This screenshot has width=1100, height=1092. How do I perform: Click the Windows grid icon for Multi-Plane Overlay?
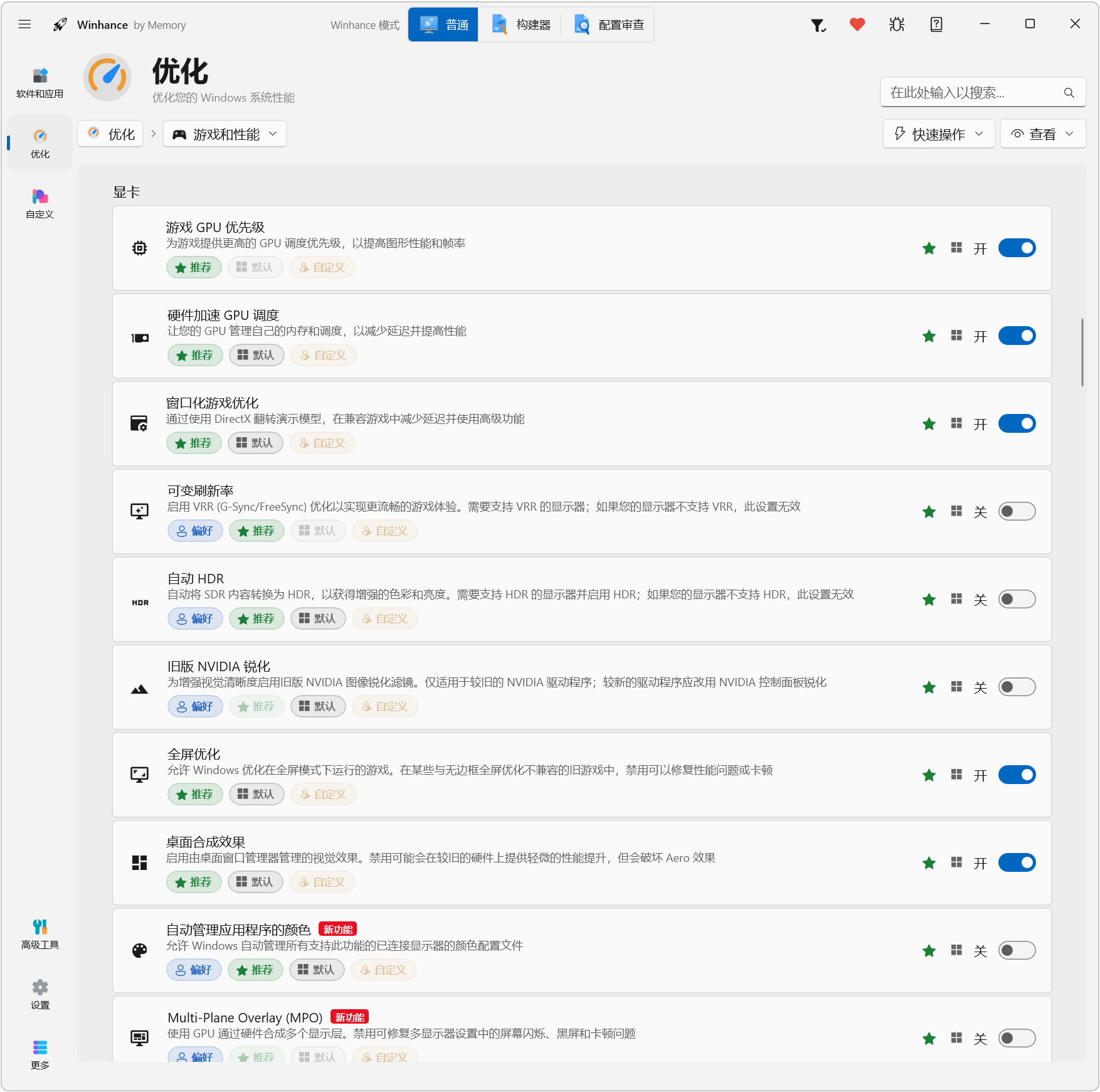click(956, 1038)
